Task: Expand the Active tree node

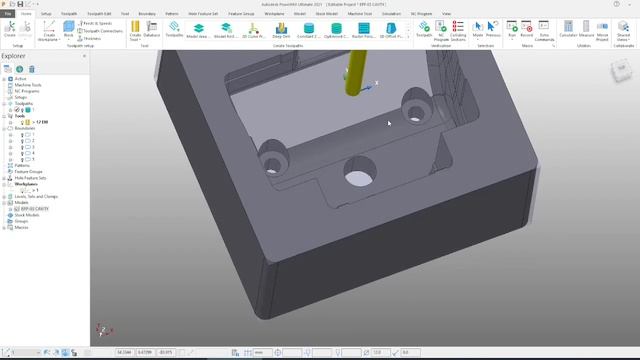Action: click(4, 79)
